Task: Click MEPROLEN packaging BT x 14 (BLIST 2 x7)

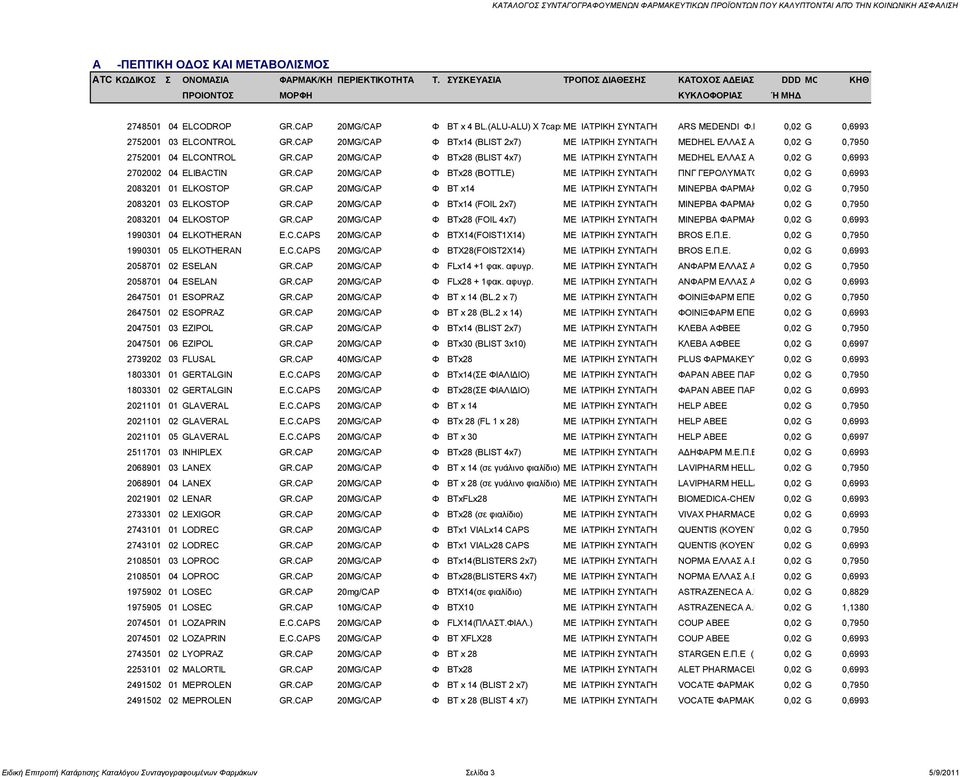Action: [x=487, y=685]
